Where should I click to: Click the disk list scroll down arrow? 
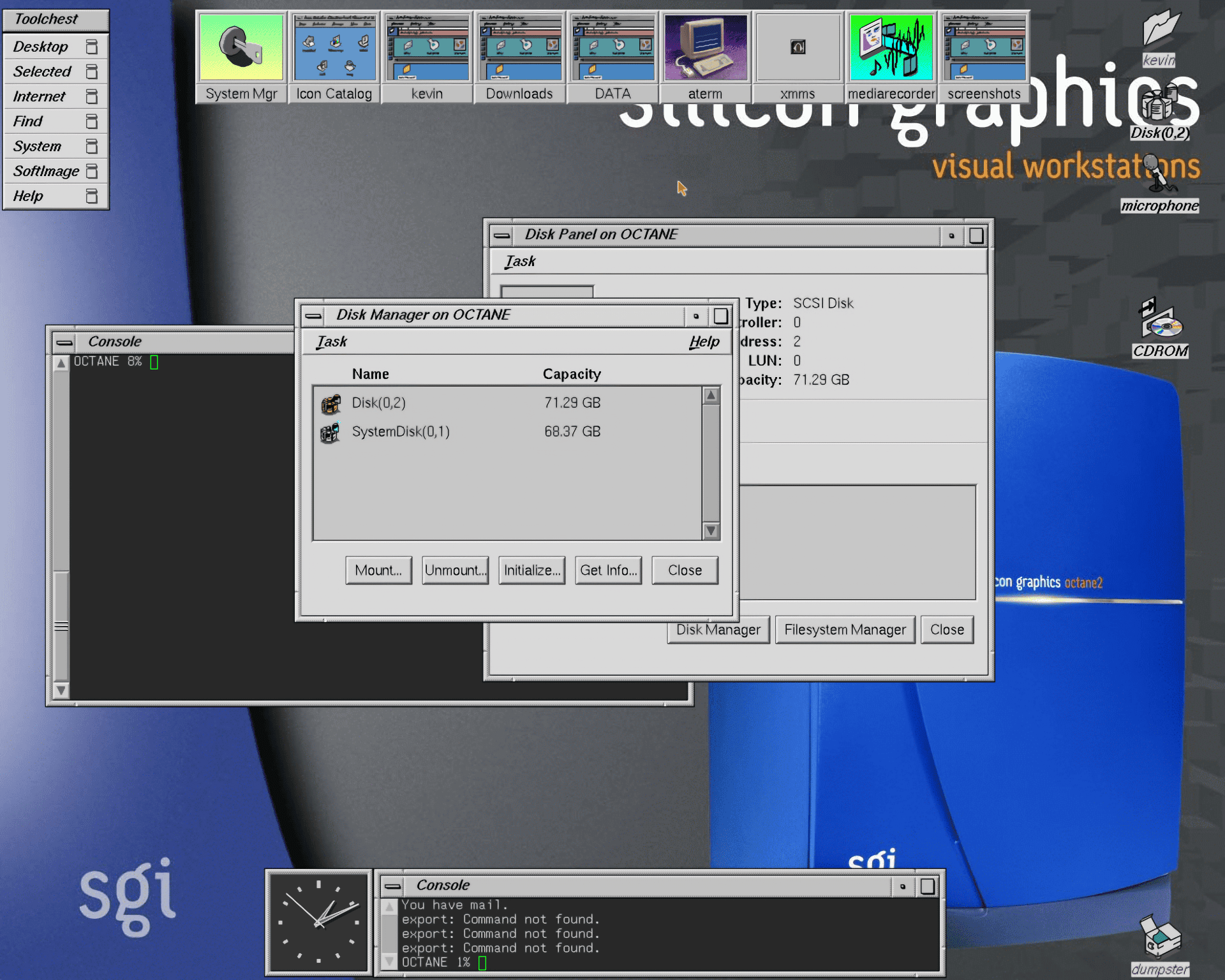(x=711, y=531)
